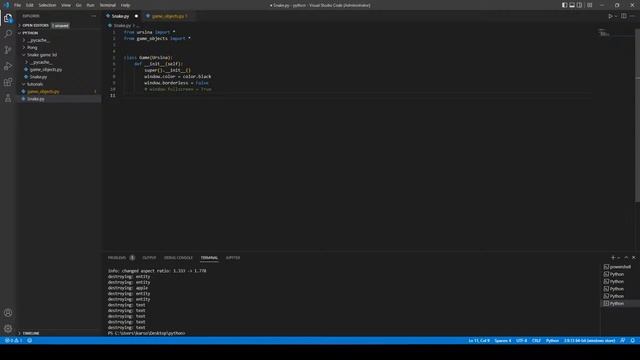640x360 pixels.
Task: Switch to the OUTPUT panel tab
Action: [x=149, y=258]
